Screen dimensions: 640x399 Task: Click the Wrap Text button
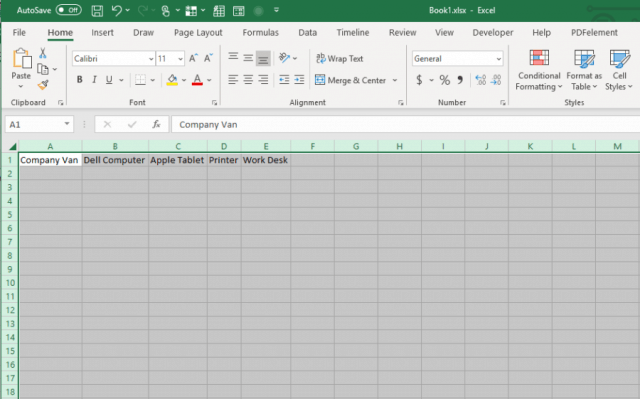coord(340,58)
